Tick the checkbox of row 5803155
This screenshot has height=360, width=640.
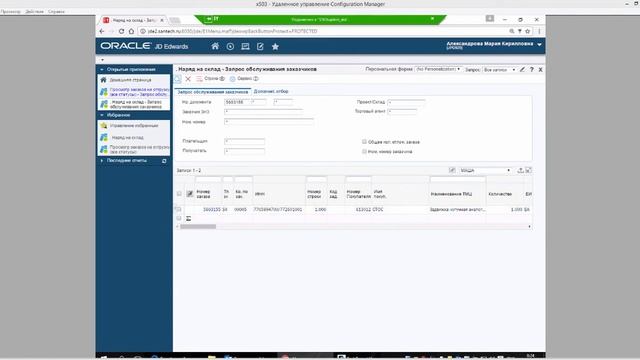179,209
